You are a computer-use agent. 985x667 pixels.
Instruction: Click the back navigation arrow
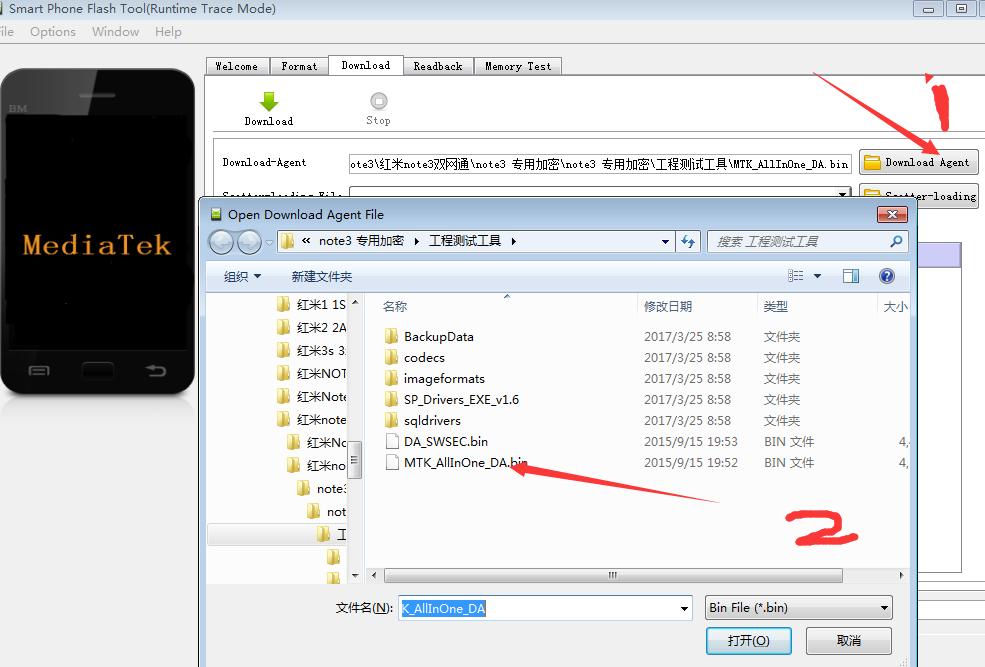click(x=221, y=241)
